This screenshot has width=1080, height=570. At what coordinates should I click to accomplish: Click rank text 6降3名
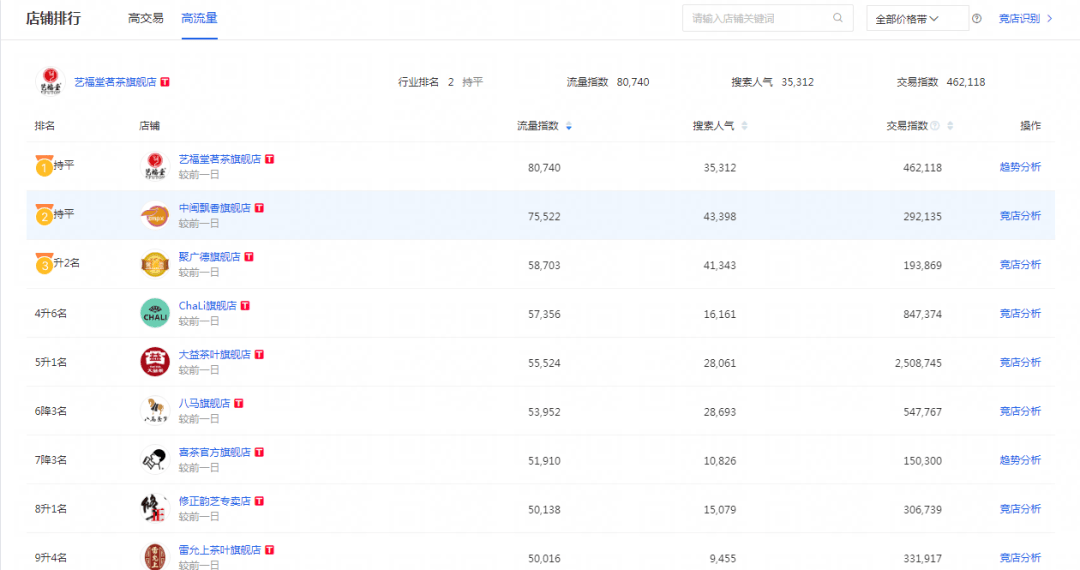pos(51,411)
